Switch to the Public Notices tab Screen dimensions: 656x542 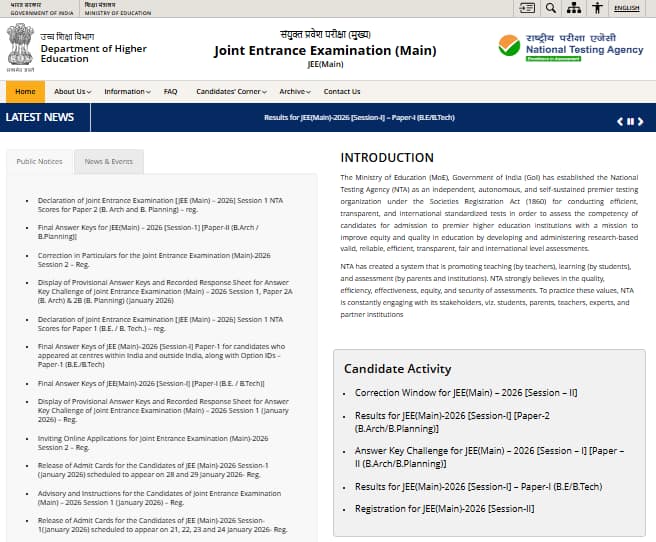[39, 161]
